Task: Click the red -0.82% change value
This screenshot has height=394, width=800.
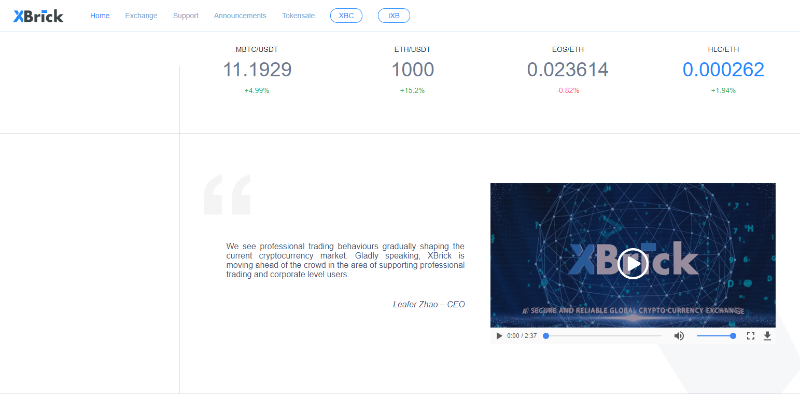Action: click(x=568, y=90)
